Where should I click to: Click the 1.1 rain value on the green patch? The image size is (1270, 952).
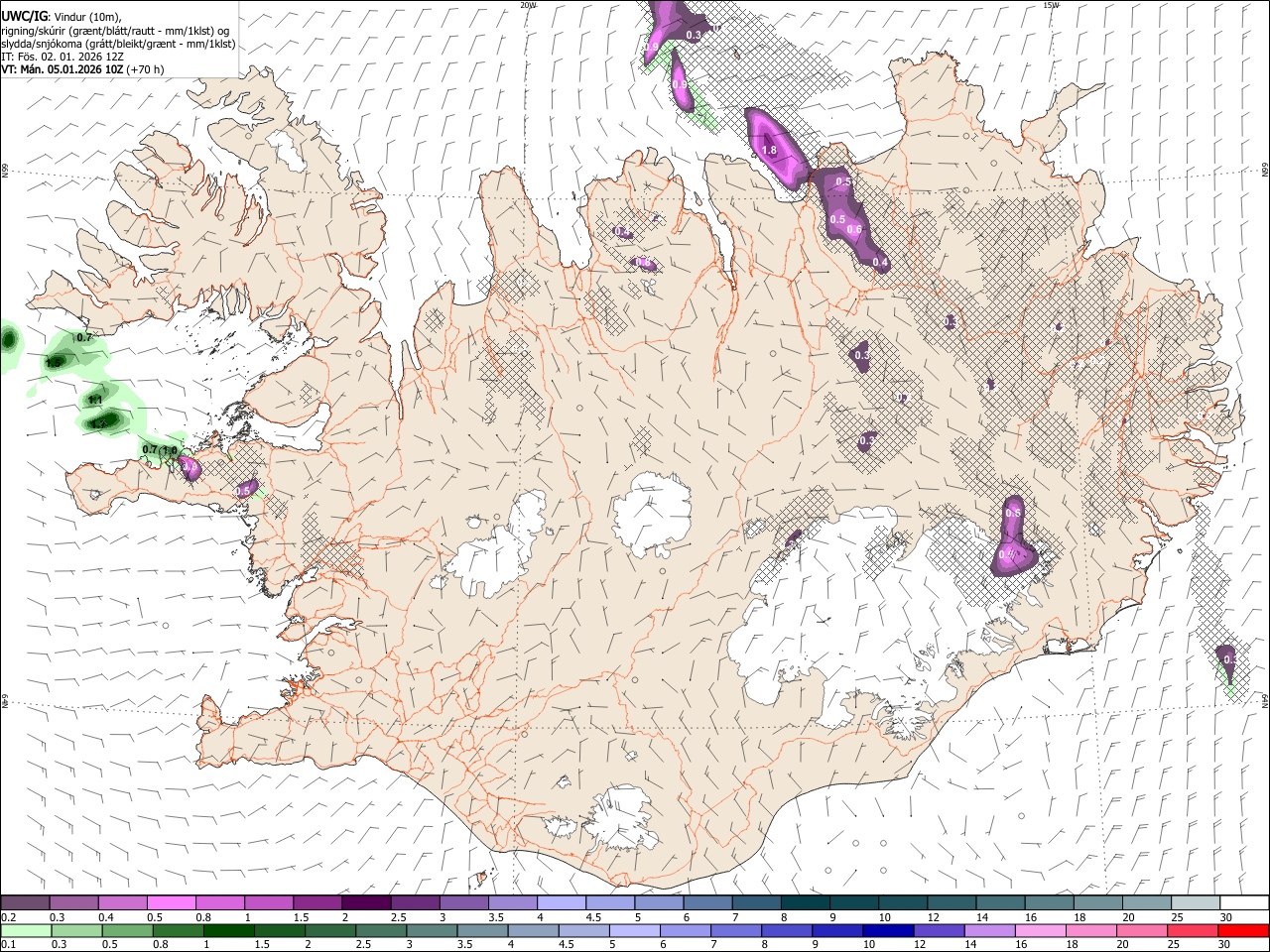tap(95, 400)
